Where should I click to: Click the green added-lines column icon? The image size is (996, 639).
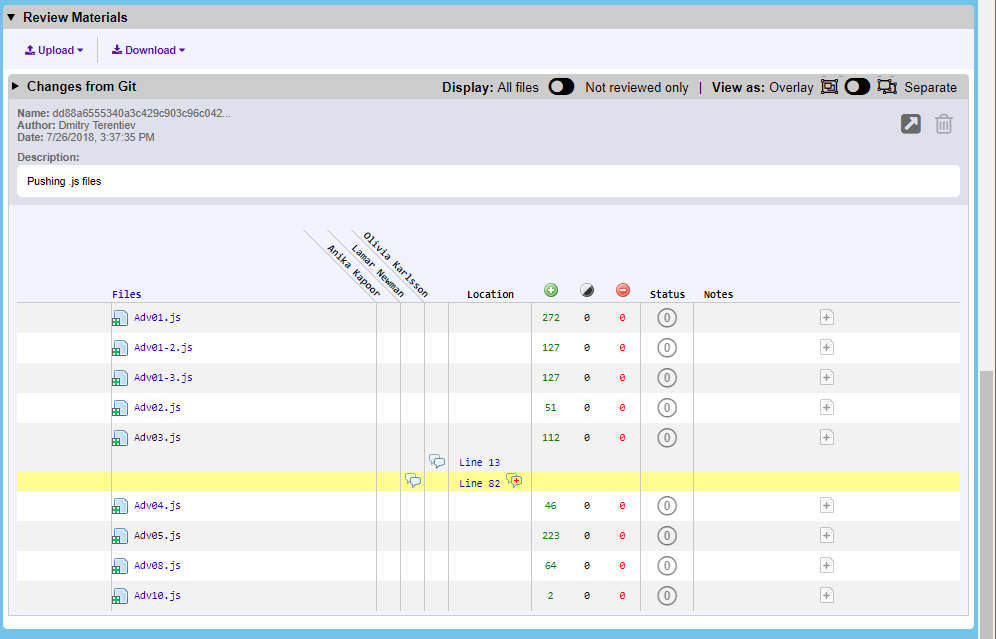(551, 290)
